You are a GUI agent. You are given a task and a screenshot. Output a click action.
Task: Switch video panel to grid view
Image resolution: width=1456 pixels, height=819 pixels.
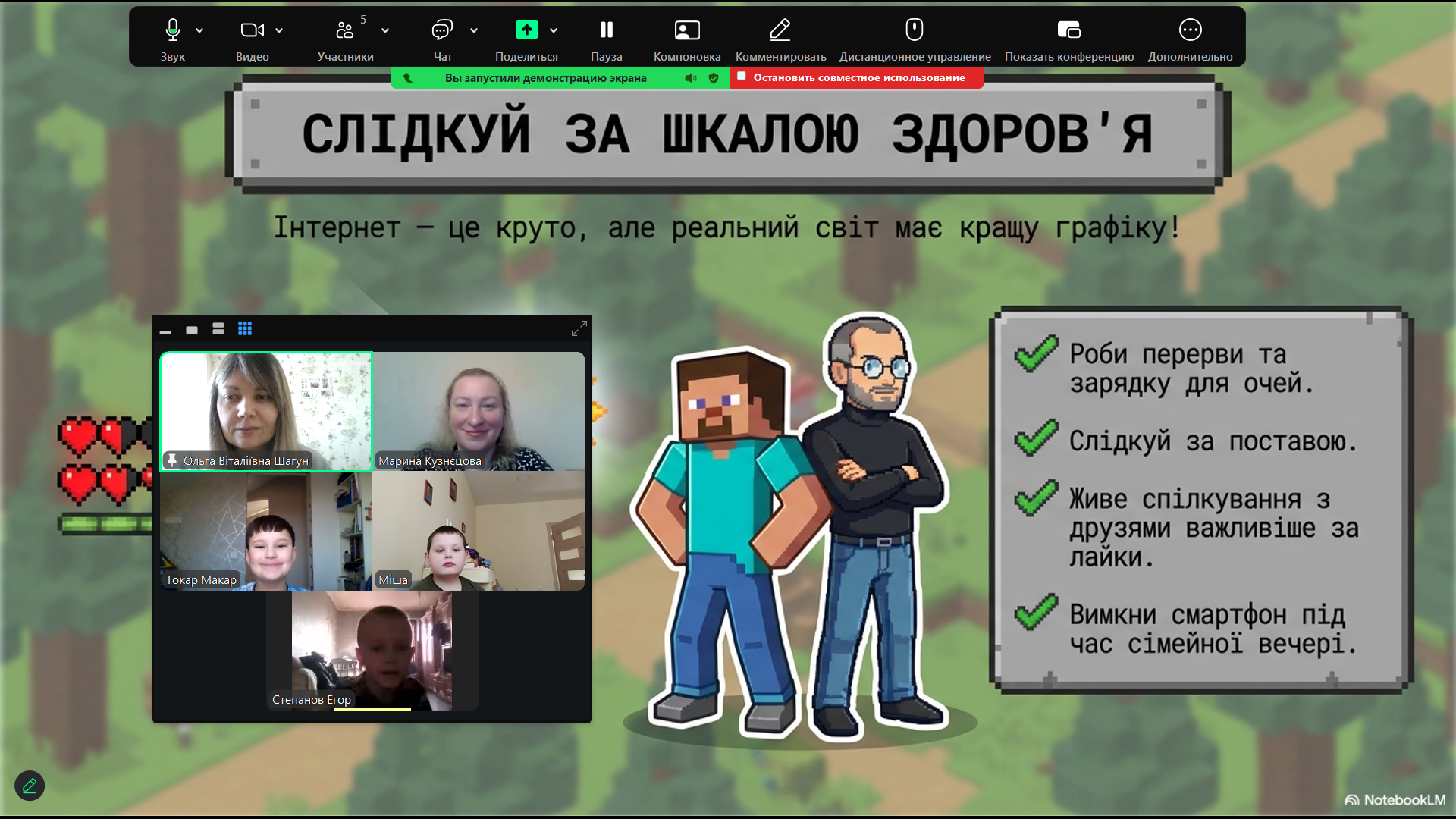pyautogui.click(x=245, y=328)
